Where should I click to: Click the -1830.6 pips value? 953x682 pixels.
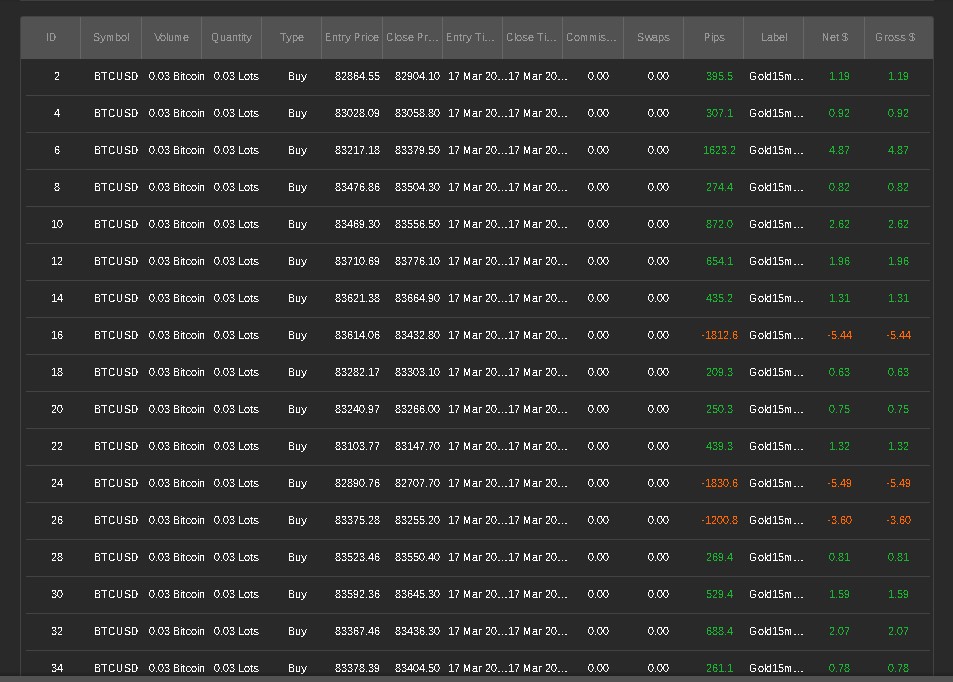tap(719, 484)
